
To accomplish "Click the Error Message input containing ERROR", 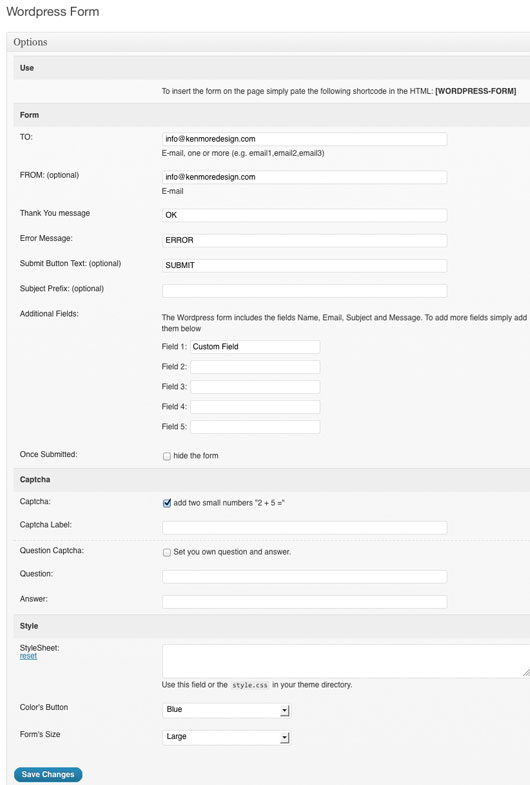I will 304,240.
